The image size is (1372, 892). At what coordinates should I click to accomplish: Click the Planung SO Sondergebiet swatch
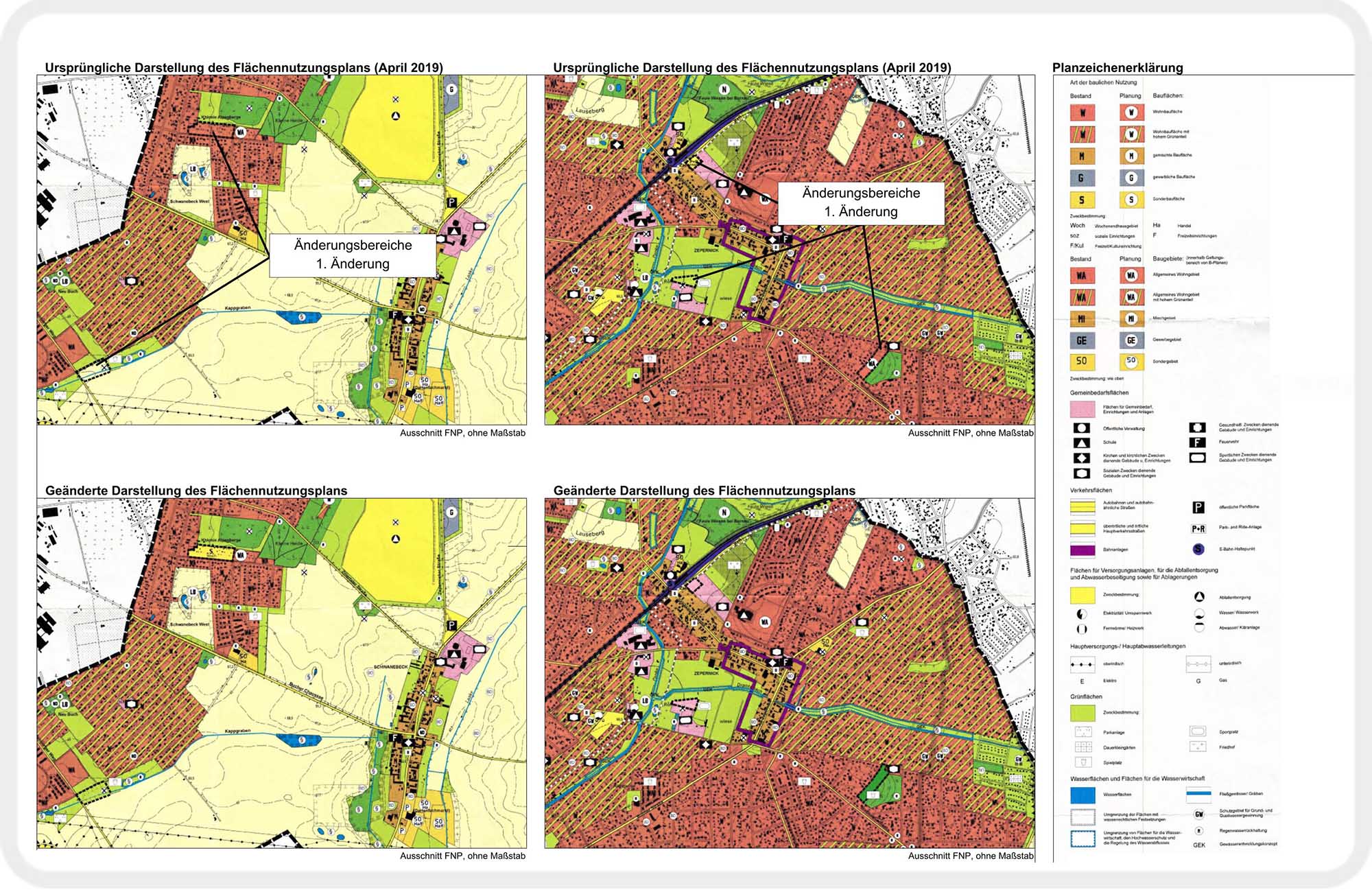pyautogui.click(x=1131, y=361)
